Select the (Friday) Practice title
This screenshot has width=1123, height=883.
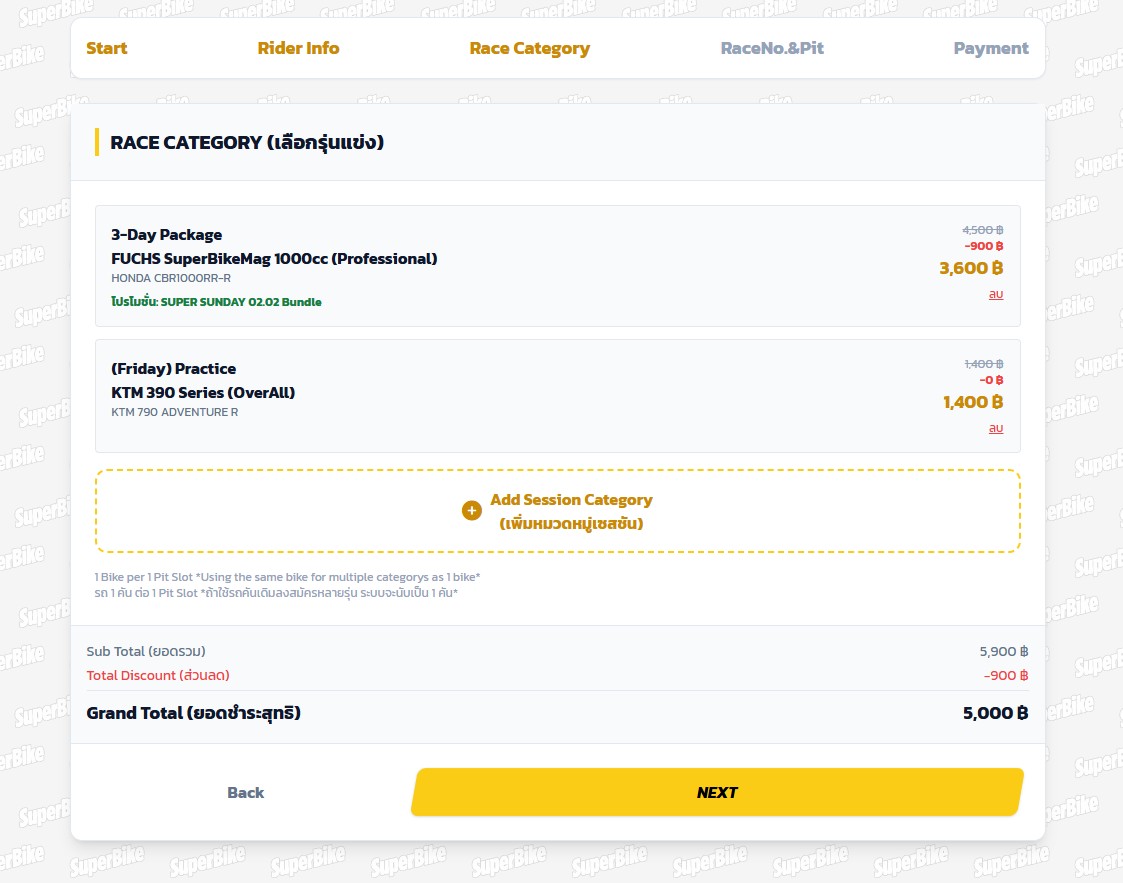173,369
